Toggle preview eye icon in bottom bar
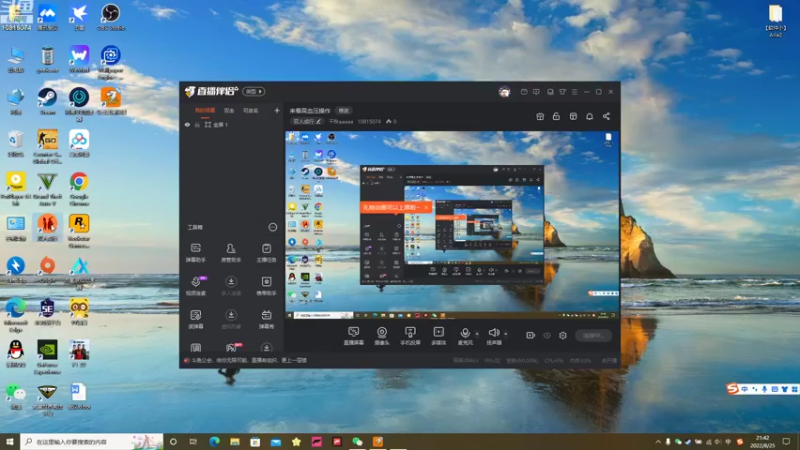Image resolution: width=800 pixels, height=450 pixels. click(x=547, y=335)
